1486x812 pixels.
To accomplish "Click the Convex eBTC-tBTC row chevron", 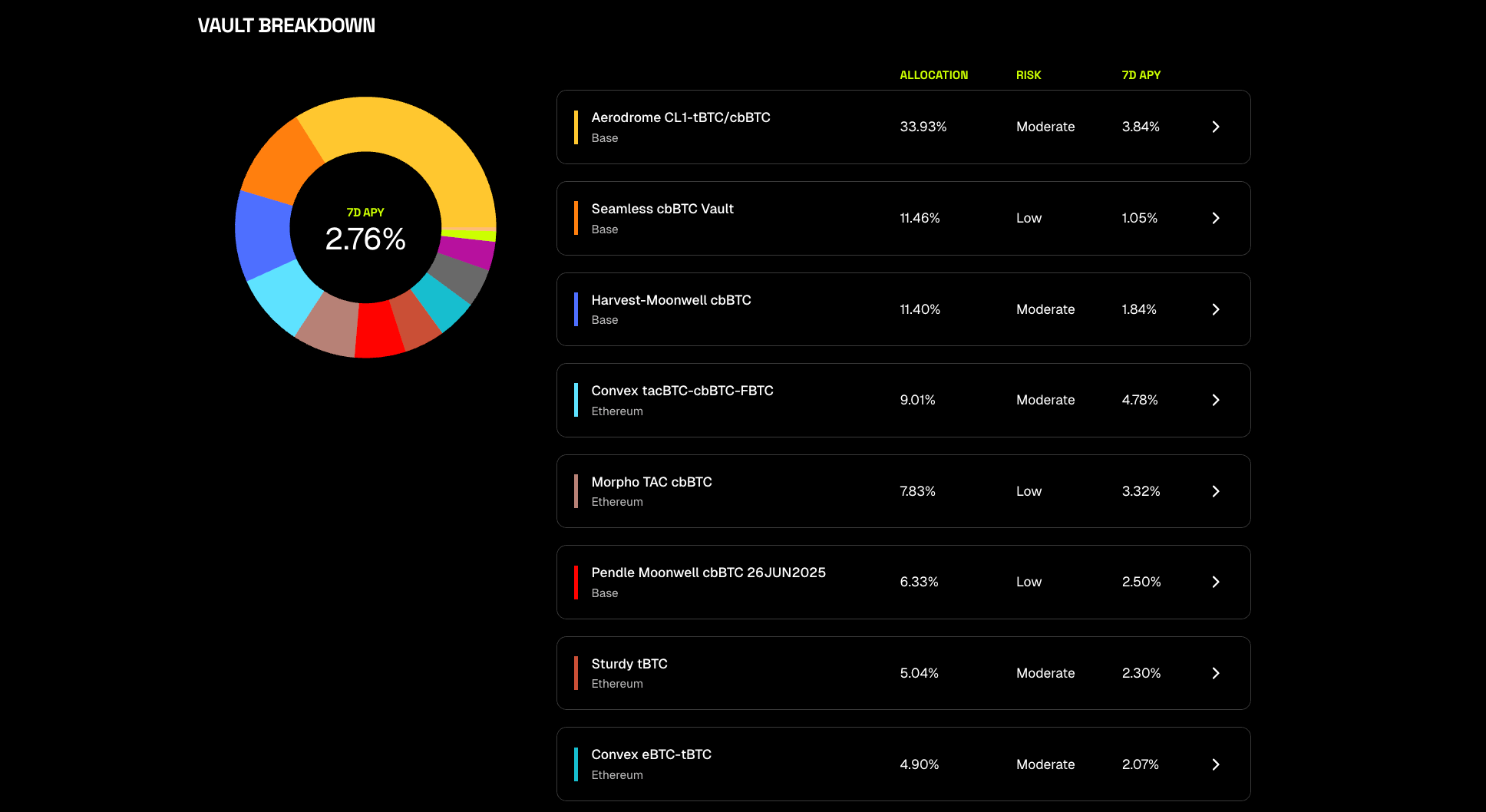I will (1215, 764).
